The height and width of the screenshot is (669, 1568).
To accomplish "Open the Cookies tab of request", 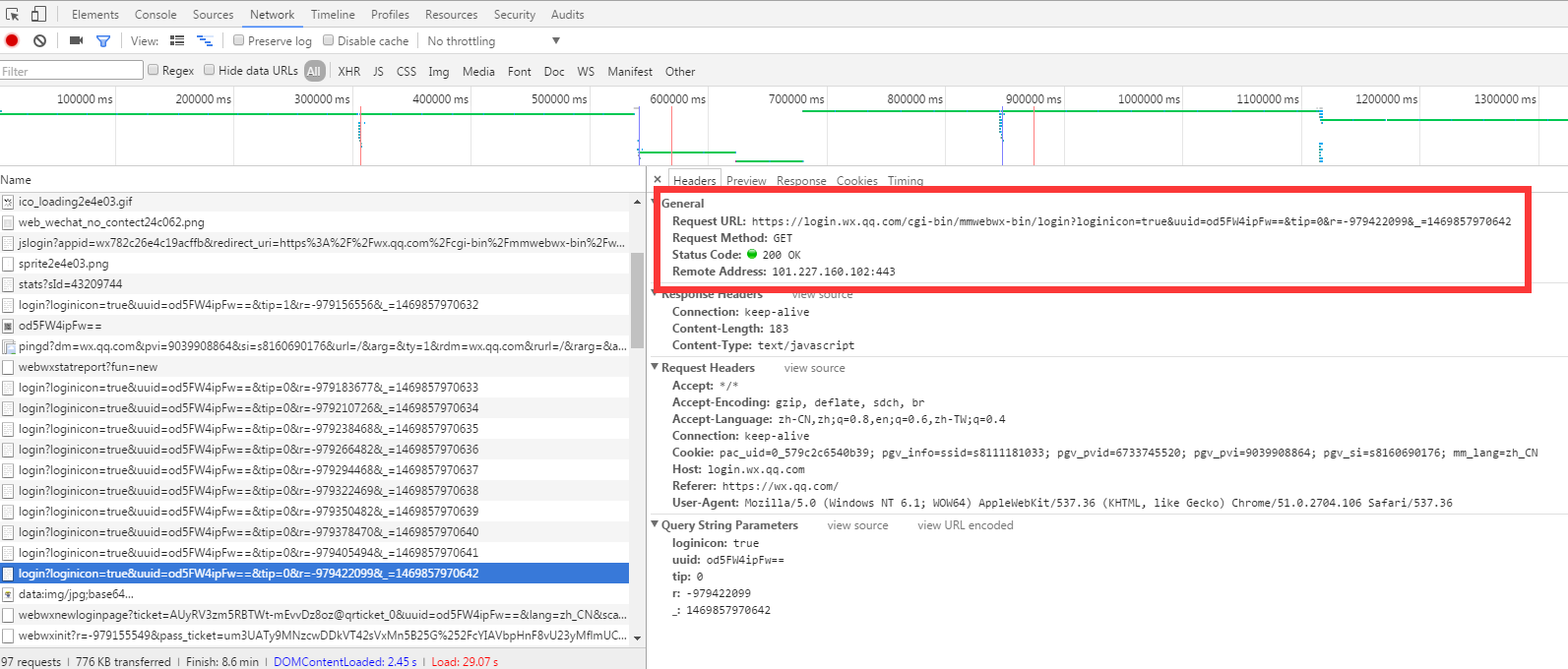I will (x=857, y=180).
